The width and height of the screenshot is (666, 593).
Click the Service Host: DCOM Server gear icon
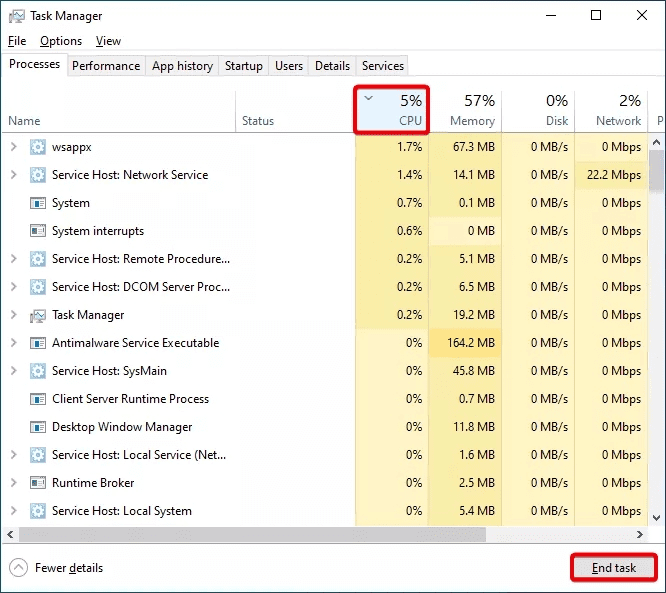pyautogui.click(x=38, y=287)
